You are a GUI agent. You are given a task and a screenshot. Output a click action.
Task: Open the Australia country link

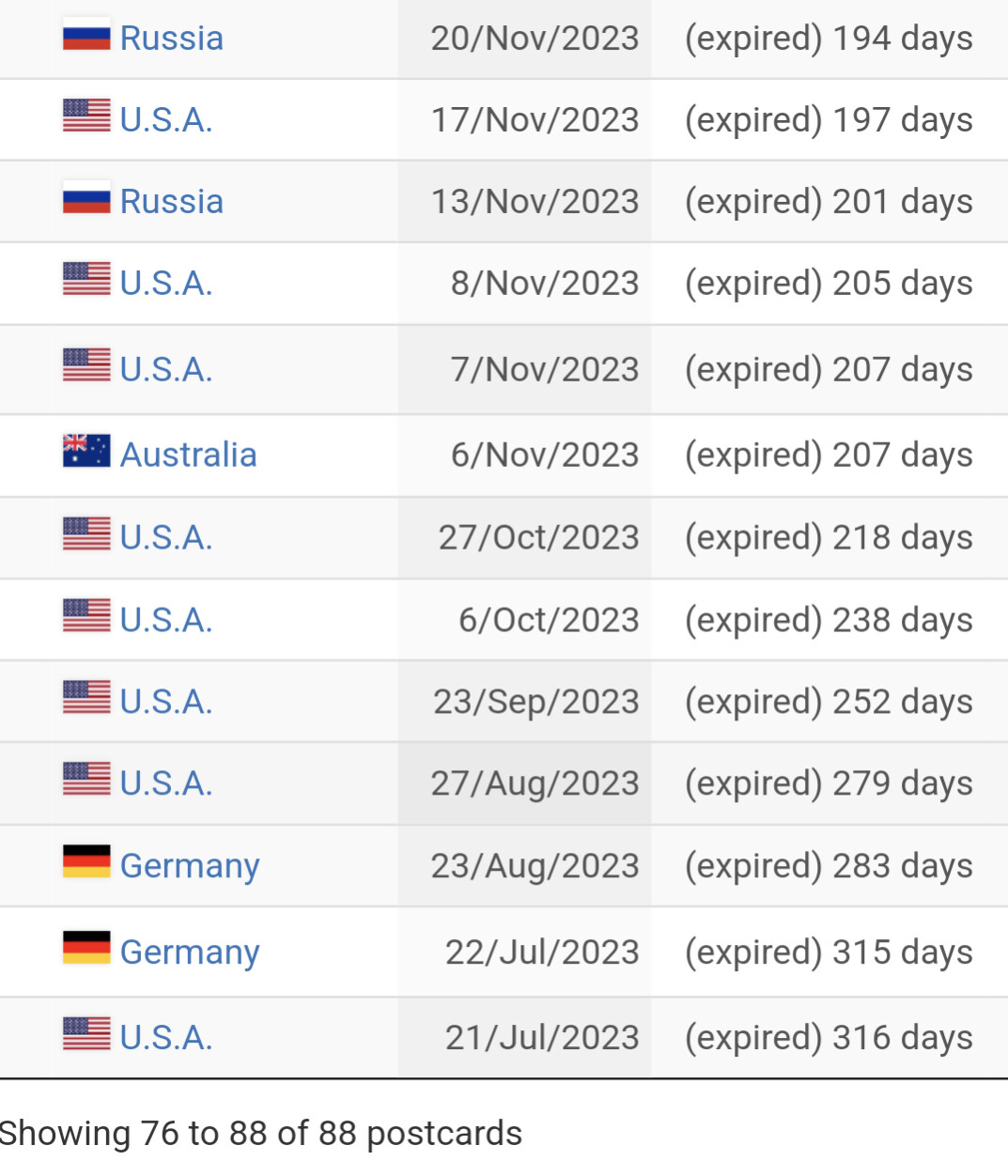click(x=189, y=455)
